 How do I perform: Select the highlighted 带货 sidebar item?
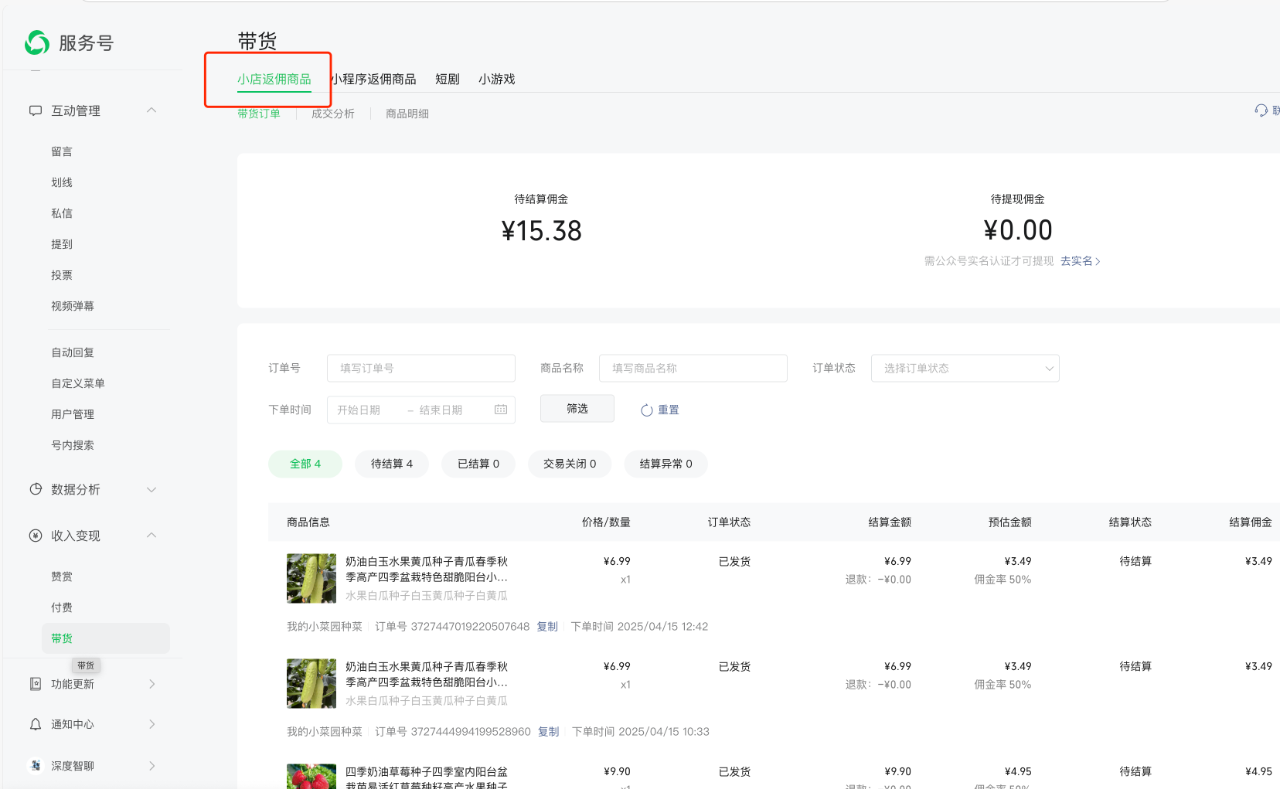(x=106, y=639)
